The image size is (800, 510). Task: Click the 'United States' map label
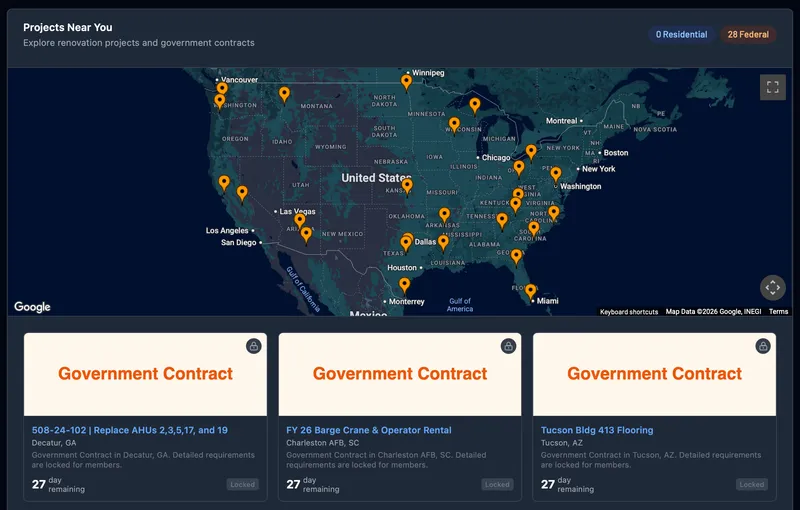[x=376, y=178]
